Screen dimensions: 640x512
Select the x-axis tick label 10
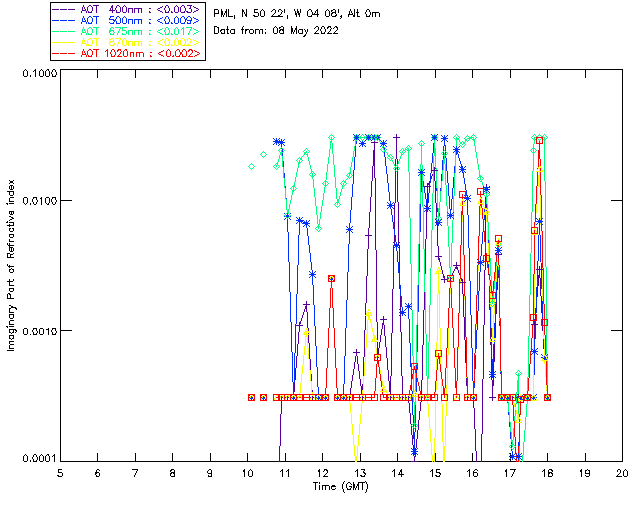(247, 472)
